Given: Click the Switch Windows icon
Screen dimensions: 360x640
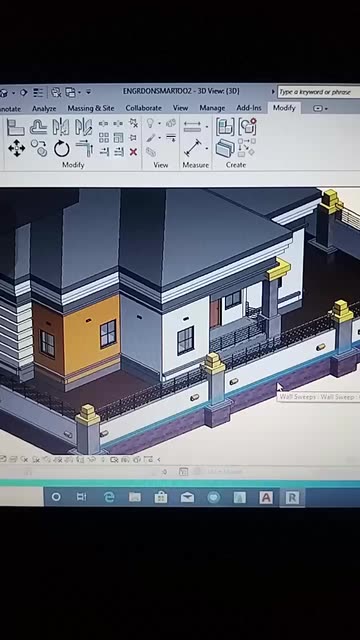Looking at the screenshot, I should pos(71,93).
